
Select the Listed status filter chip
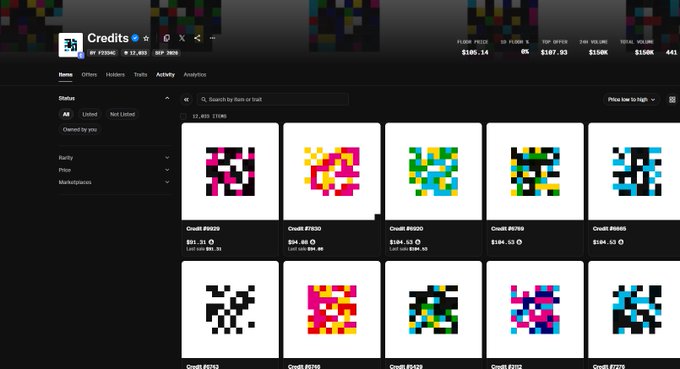[x=90, y=114]
